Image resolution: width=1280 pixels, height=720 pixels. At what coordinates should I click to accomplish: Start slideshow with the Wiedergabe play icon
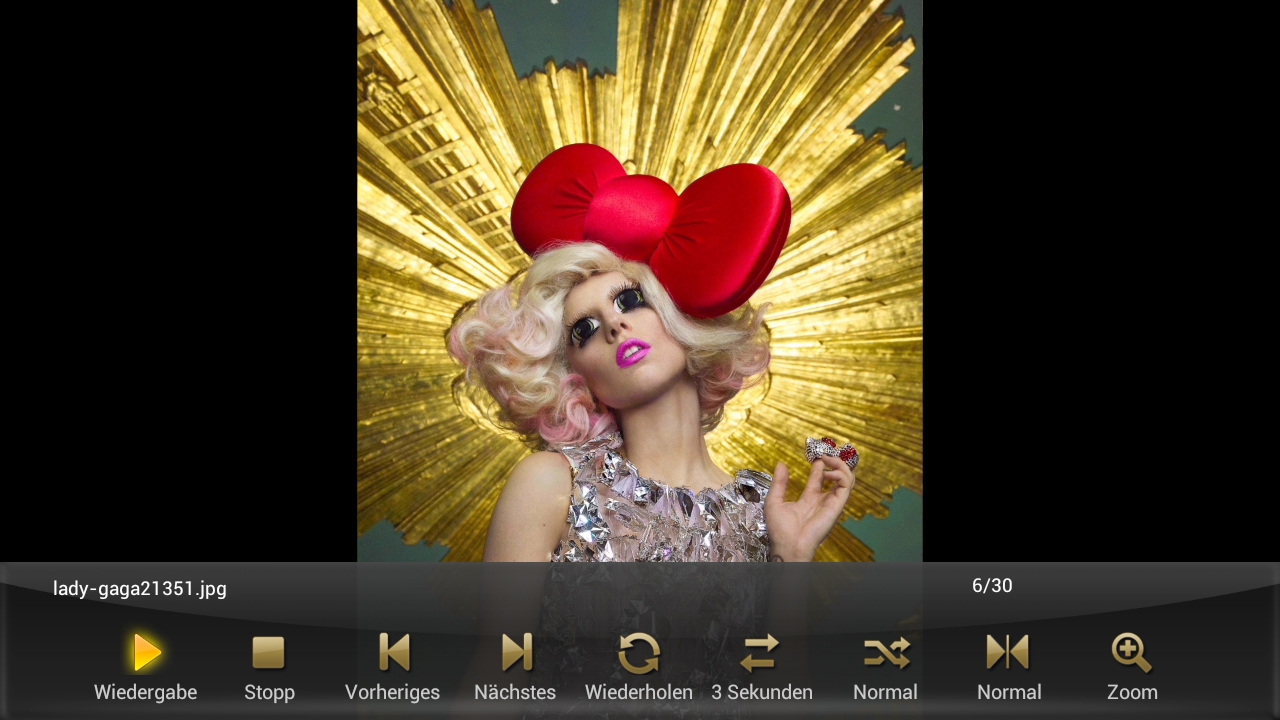(x=146, y=653)
